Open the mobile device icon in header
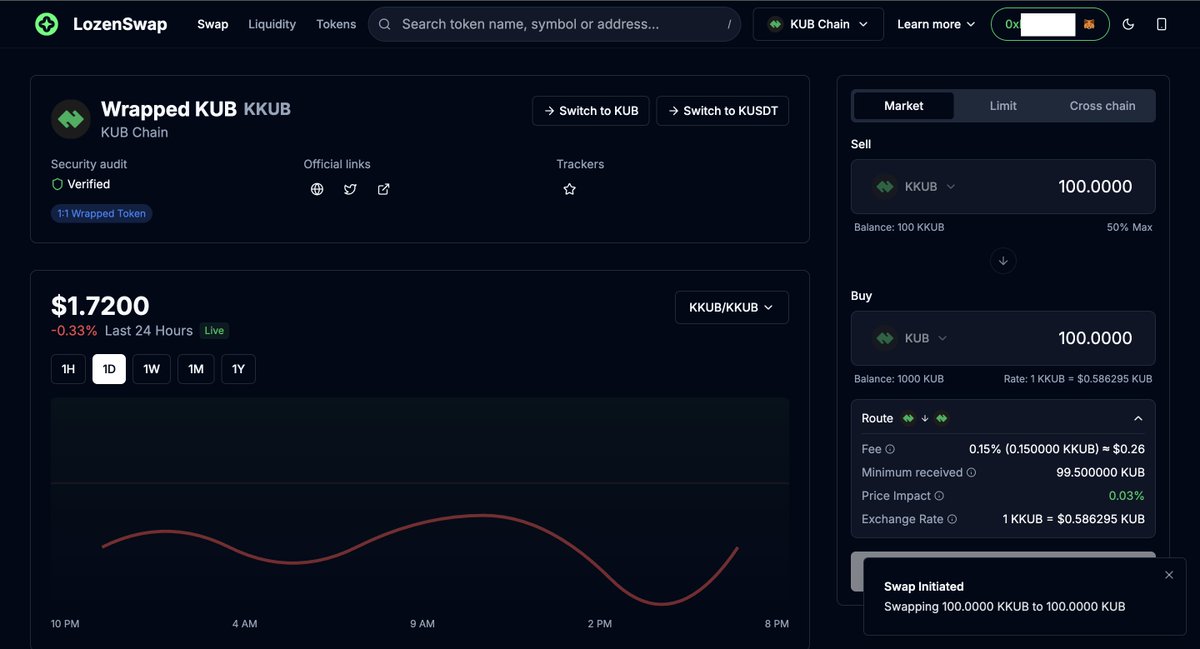The height and width of the screenshot is (649, 1200). point(1161,24)
